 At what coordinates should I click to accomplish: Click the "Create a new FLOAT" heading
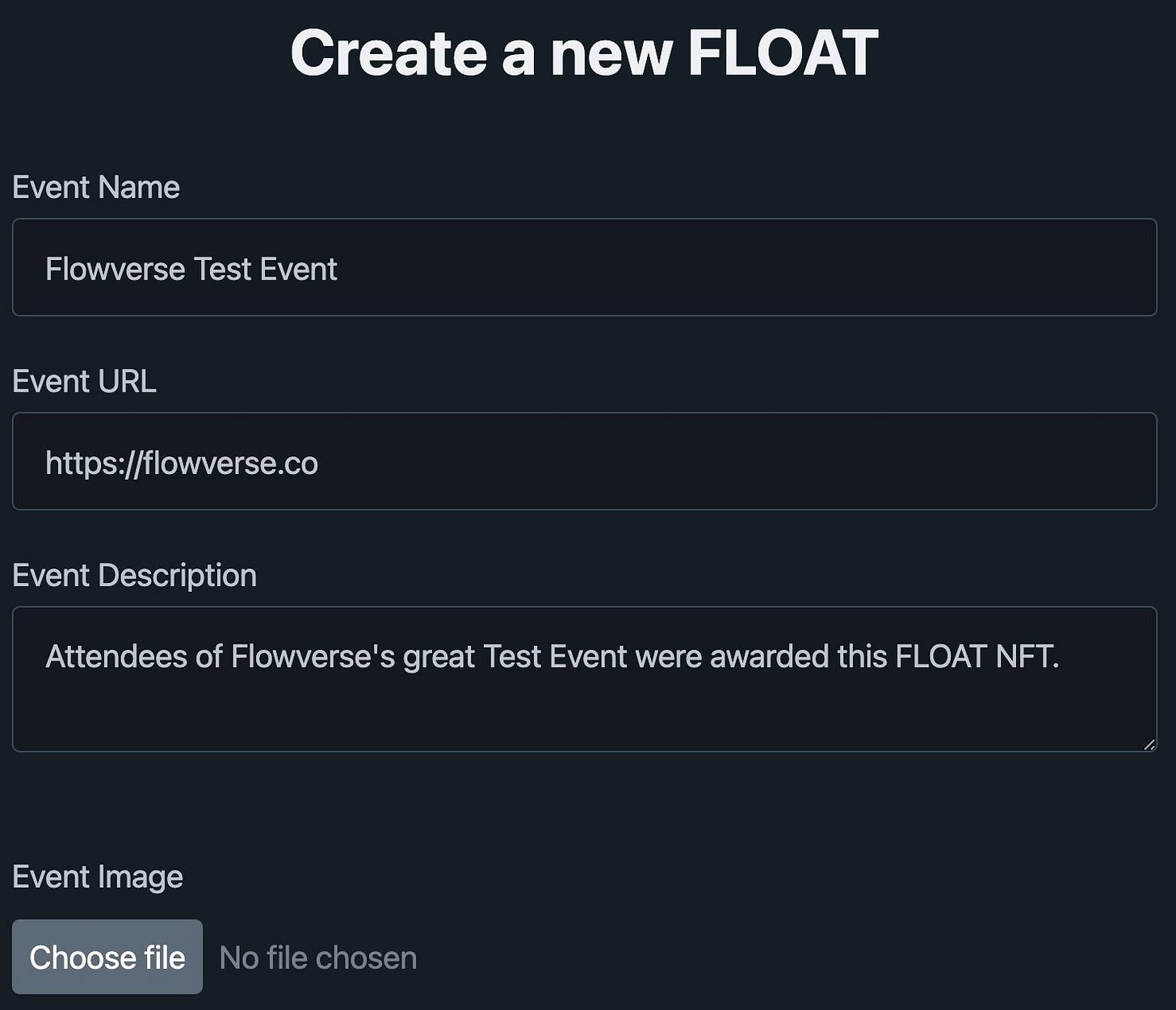tap(586, 52)
